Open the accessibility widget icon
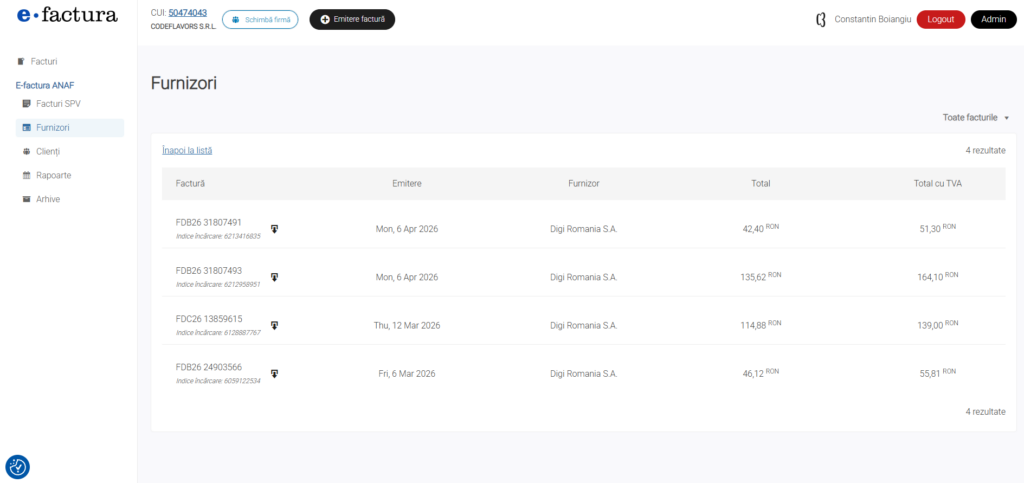The width and height of the screenshot is (1024, 483). [17, 466]
